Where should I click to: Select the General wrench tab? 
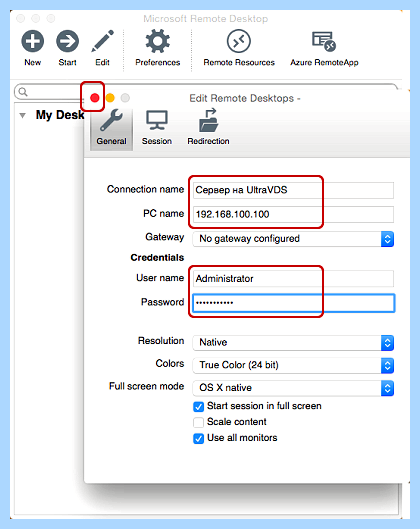point(111,129)
